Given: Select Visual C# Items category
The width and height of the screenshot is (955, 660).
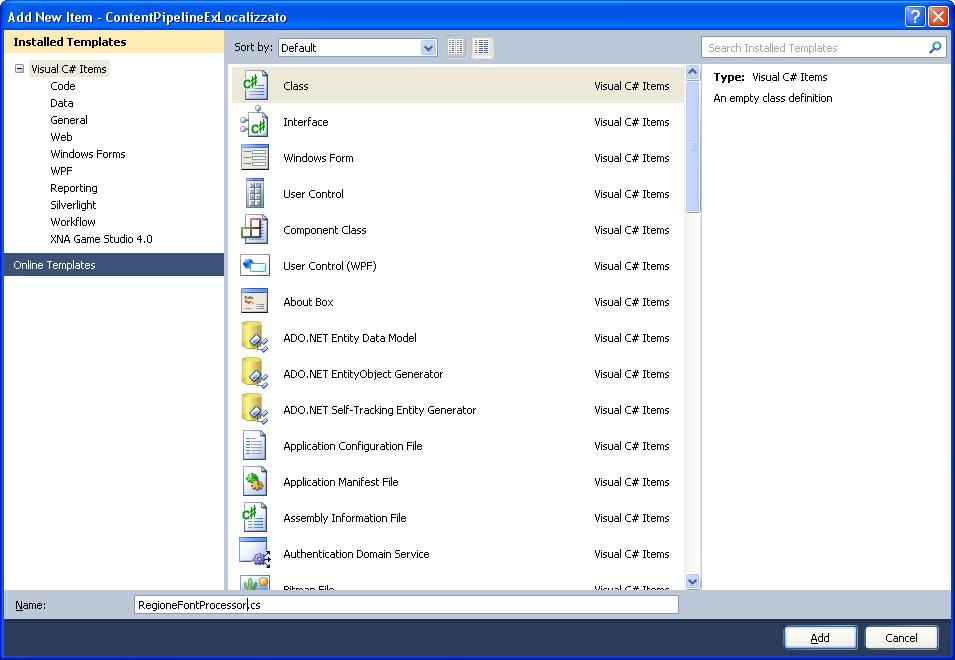Looking at the screenshot, I should pyautogui.click(x=69, y=69).
